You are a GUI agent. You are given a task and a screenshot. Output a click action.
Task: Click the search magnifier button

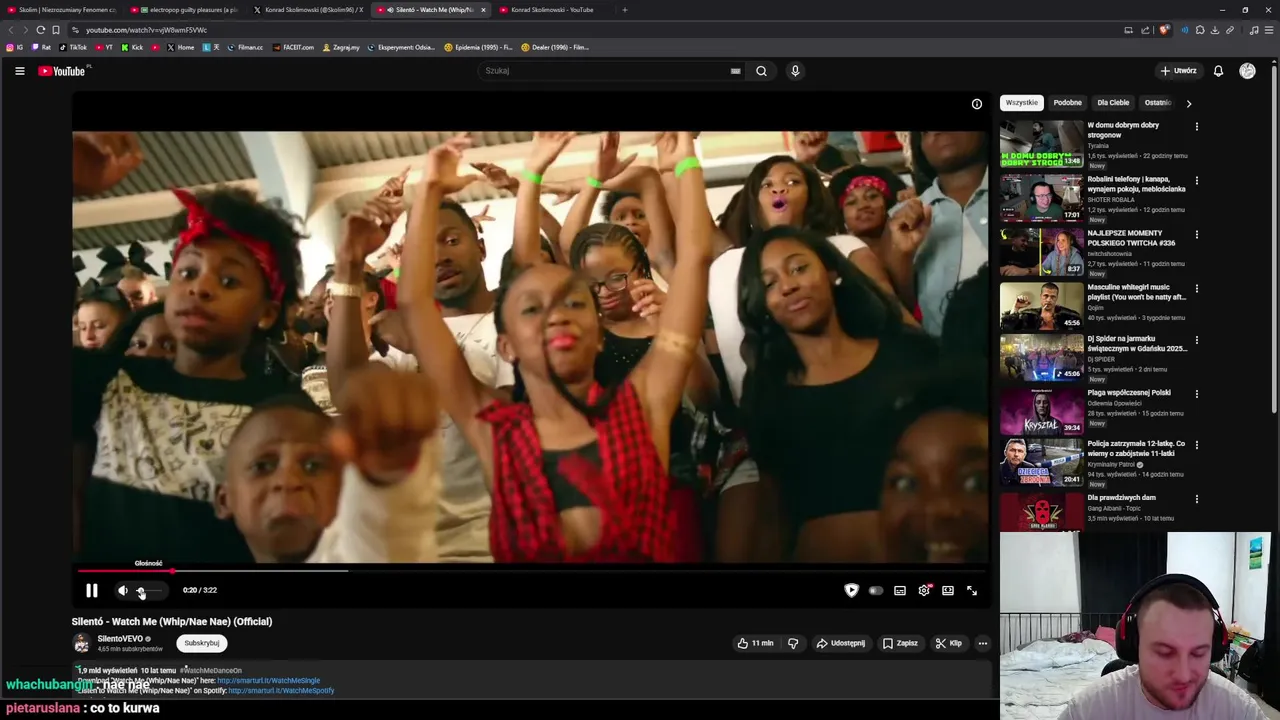(x=761, y=71)
